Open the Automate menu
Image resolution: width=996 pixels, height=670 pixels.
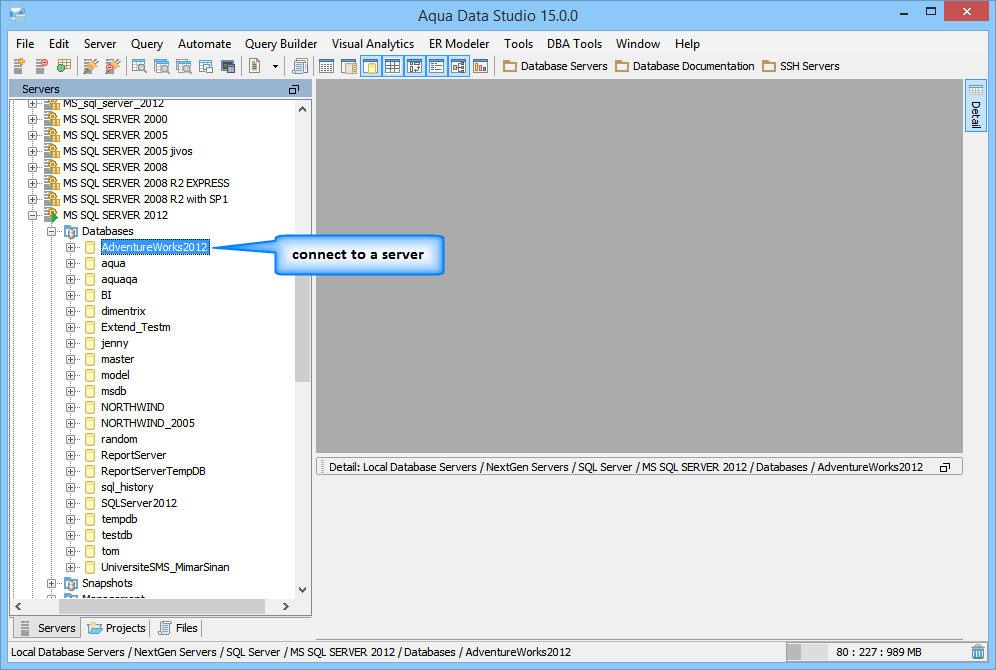tap(205, 44)
